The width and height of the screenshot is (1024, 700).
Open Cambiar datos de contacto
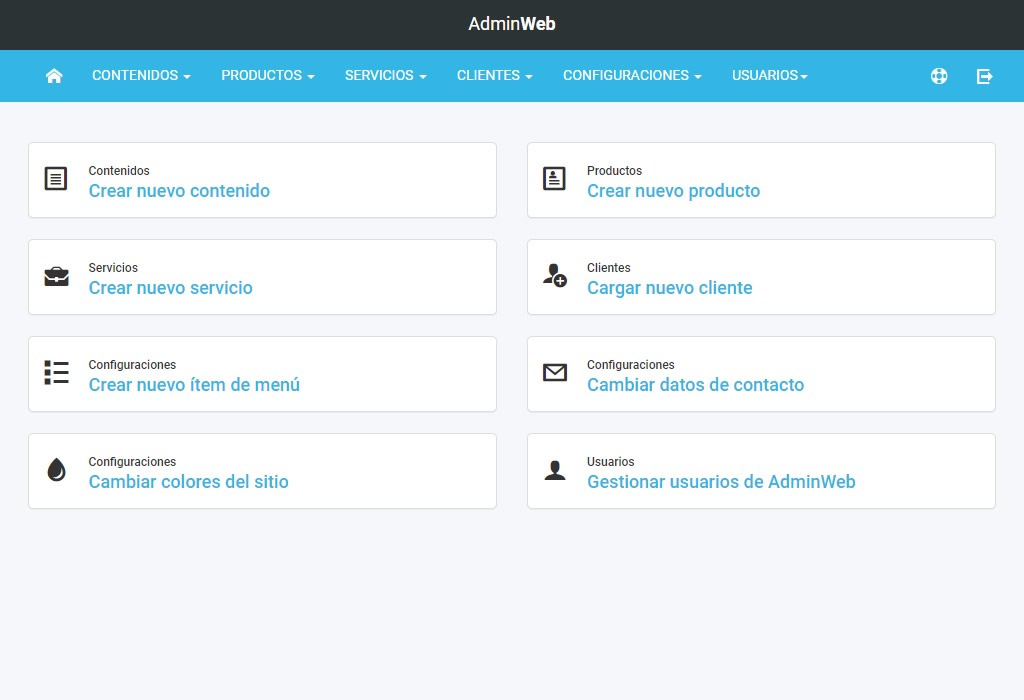click(x=695, y=385)
